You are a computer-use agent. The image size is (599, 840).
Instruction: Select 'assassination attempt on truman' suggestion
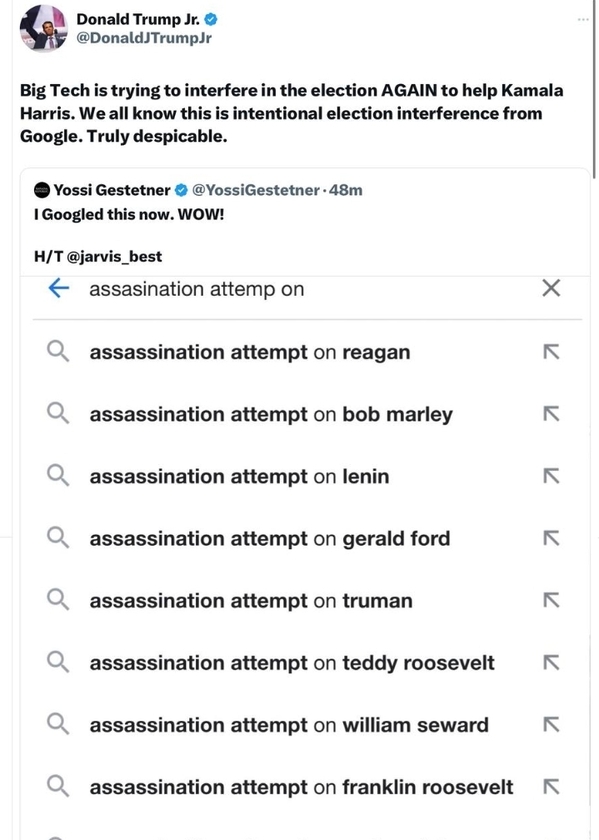(308, 601)
